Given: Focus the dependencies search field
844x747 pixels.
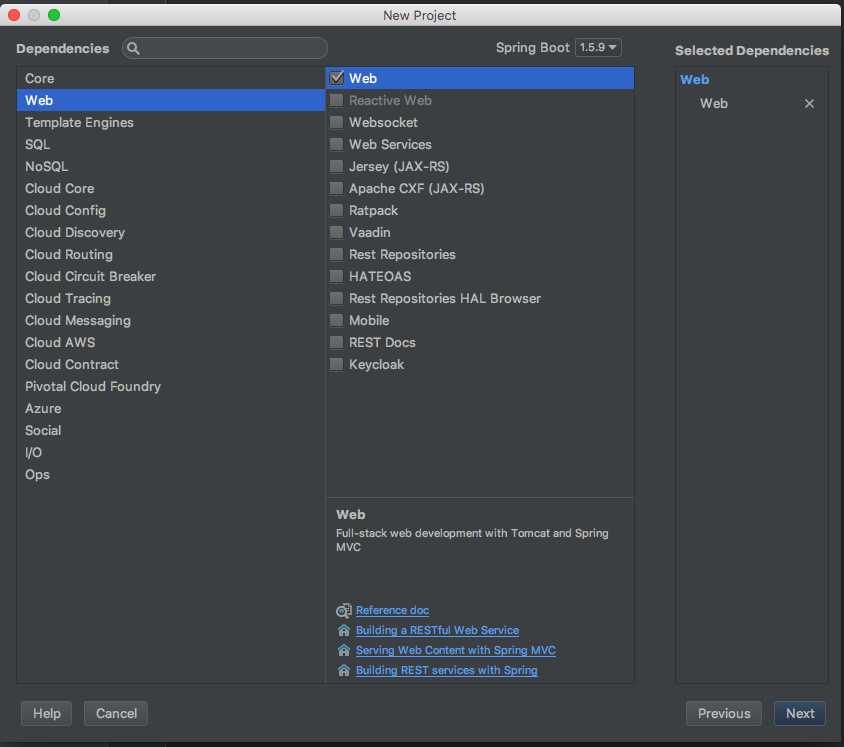Looking at the screenshot, I should click(224, 48).
